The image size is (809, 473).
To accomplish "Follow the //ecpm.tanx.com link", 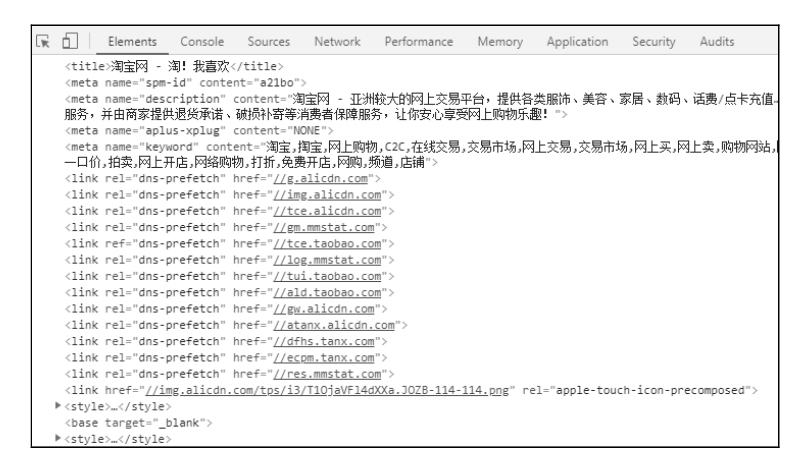I will pyautogui.click(x=323, y=357).
